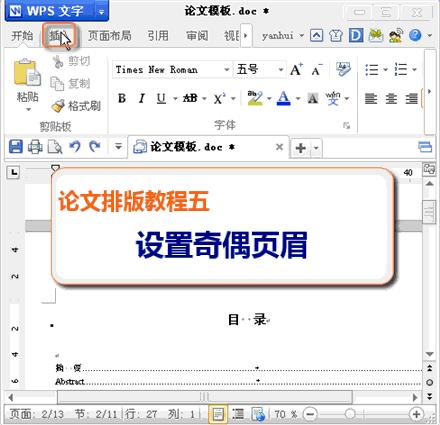The width and height of the screenshot is (440, 425).
Task: Switch to outline view in status bar
Action: coord(238,414)
